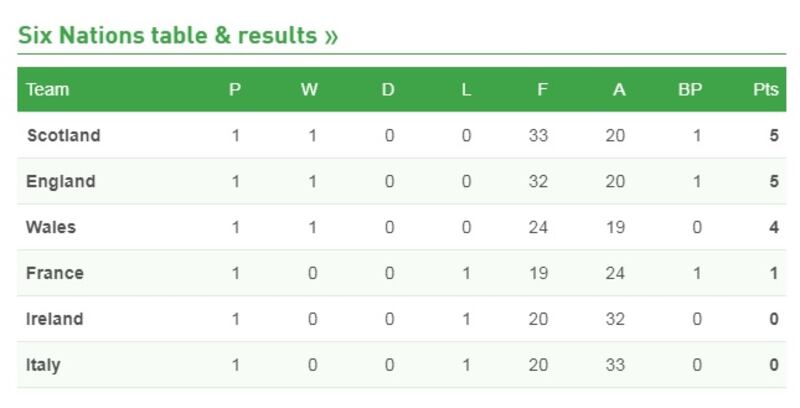The height and width of the screenshot is (408, 800).
Task: Click the W (won) column header
Action: pos(310,90)
